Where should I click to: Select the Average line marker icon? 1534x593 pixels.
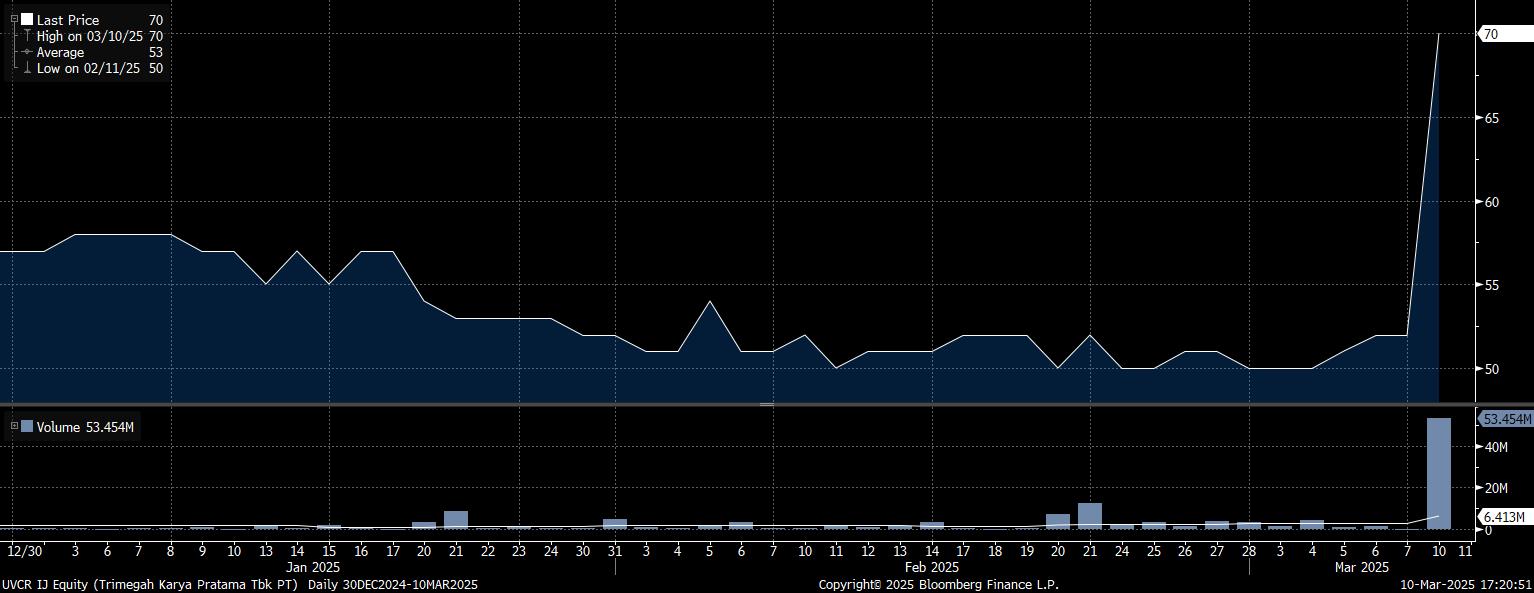coord(26,52)
